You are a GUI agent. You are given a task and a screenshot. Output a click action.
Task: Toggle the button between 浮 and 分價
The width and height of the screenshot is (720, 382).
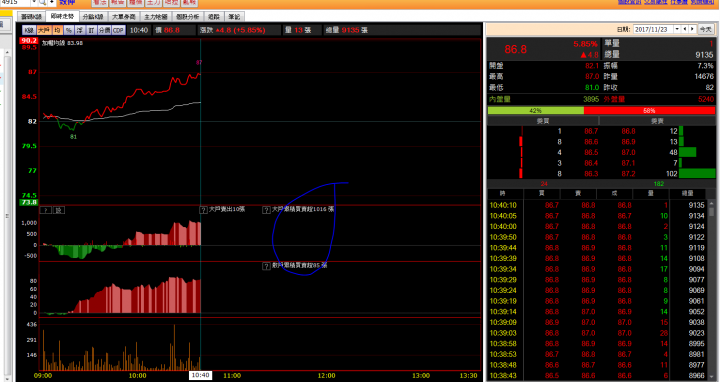click(x=91, y=30)
